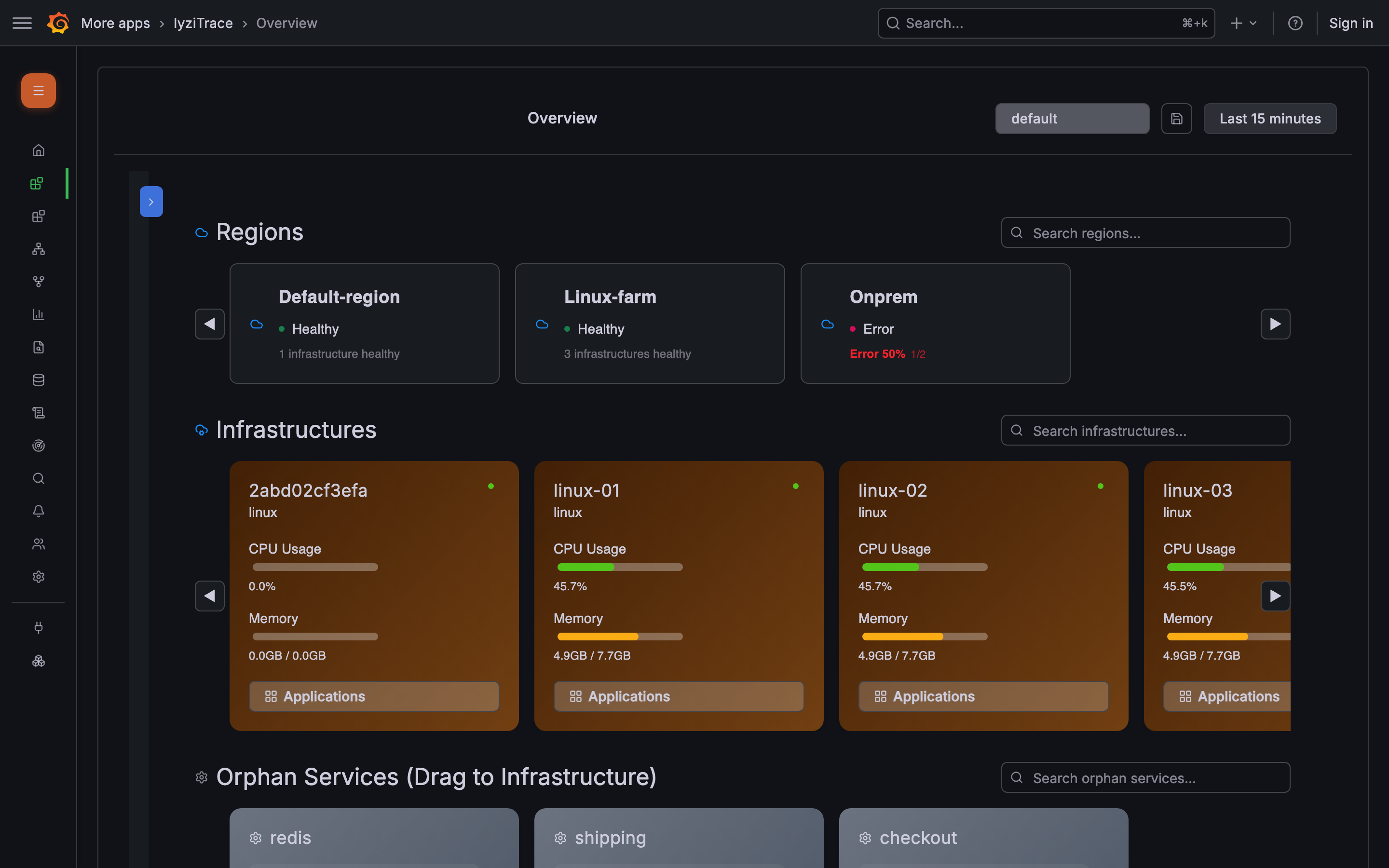Open Applications for 2abd02cf3efa

coord(374,696)
